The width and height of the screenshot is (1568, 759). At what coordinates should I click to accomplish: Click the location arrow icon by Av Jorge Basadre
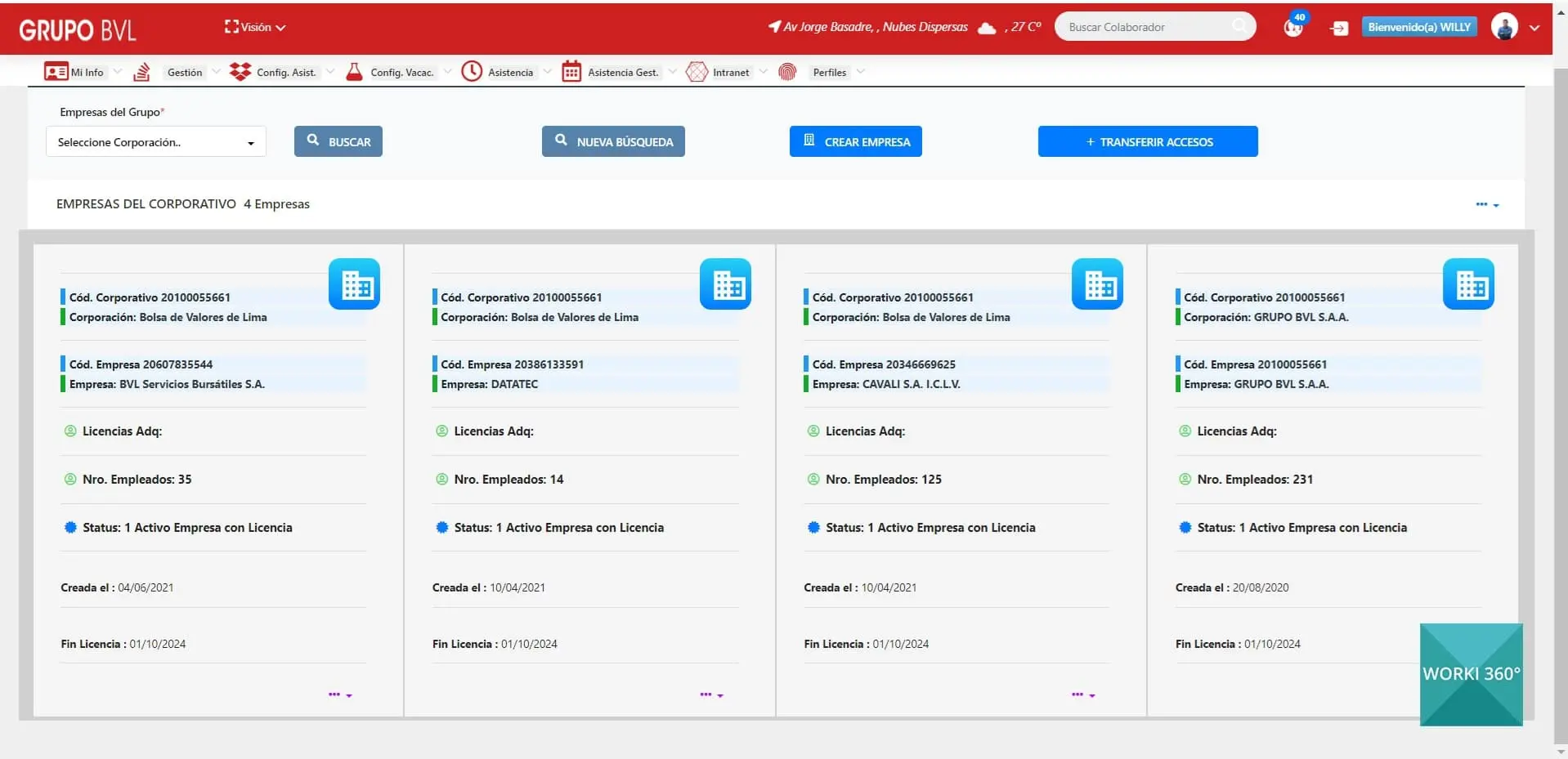pos(774,26)
